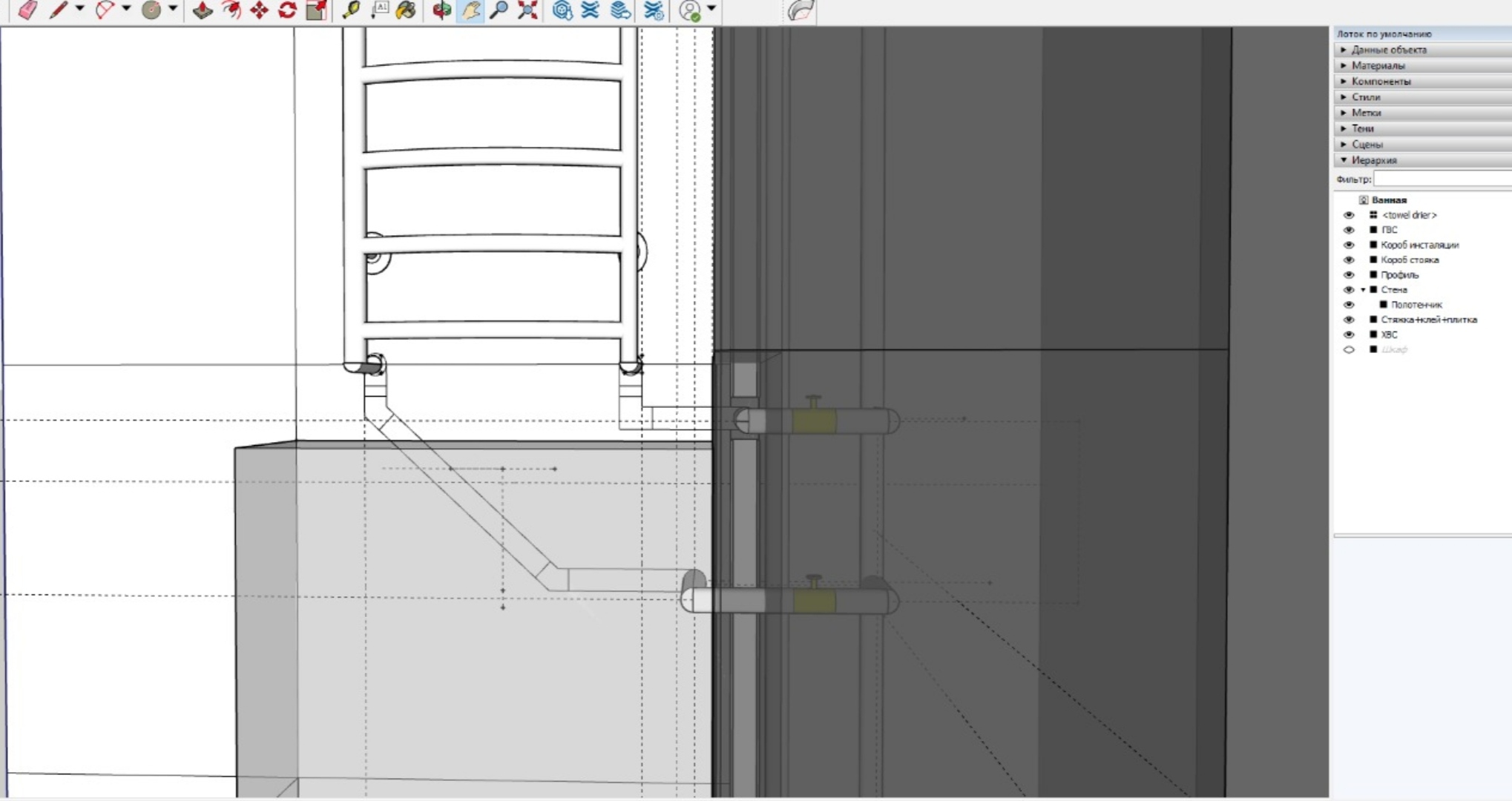Viewport: 1512px width, 801px height.
Task: Activate the Move tool
Action: click(259, 10)
